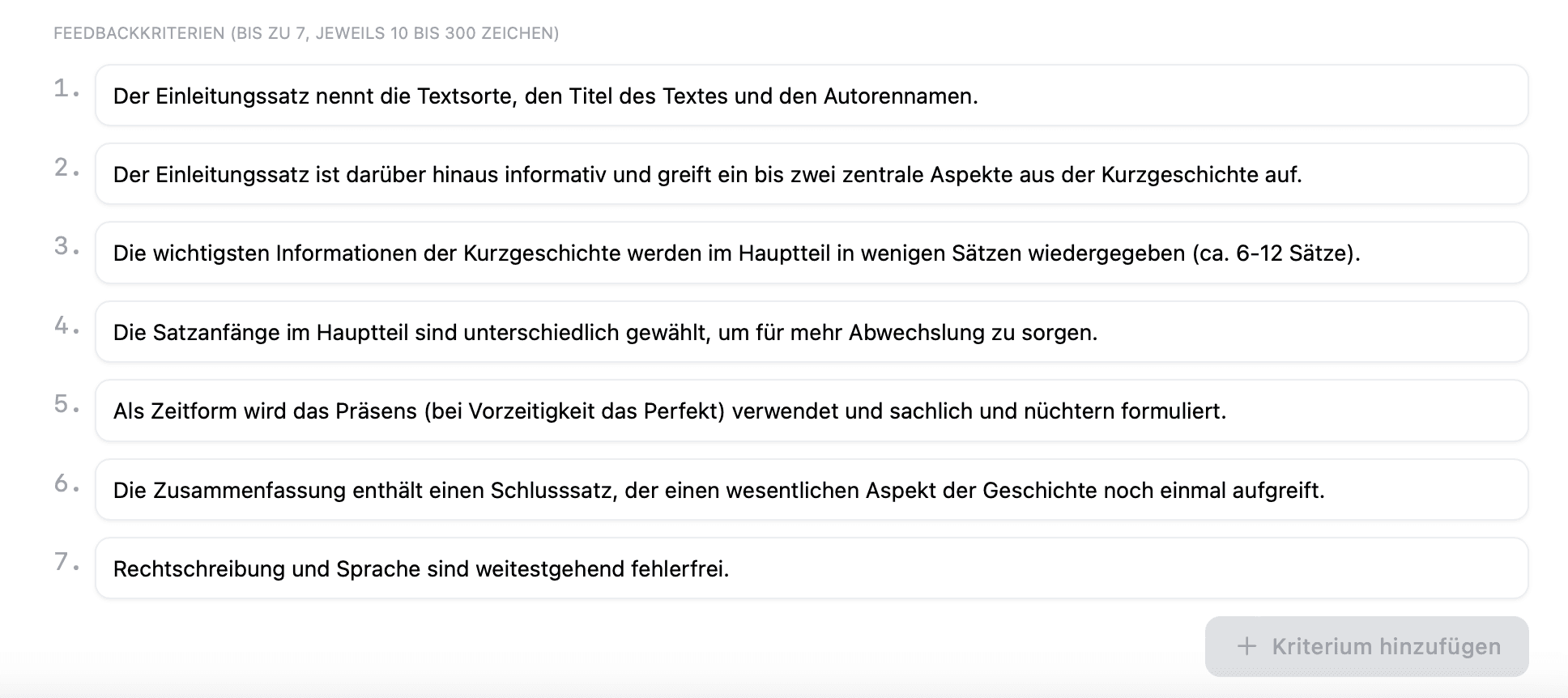
Task: Focus the field about an informative Einleitungssatz
Action: [810, 175]
